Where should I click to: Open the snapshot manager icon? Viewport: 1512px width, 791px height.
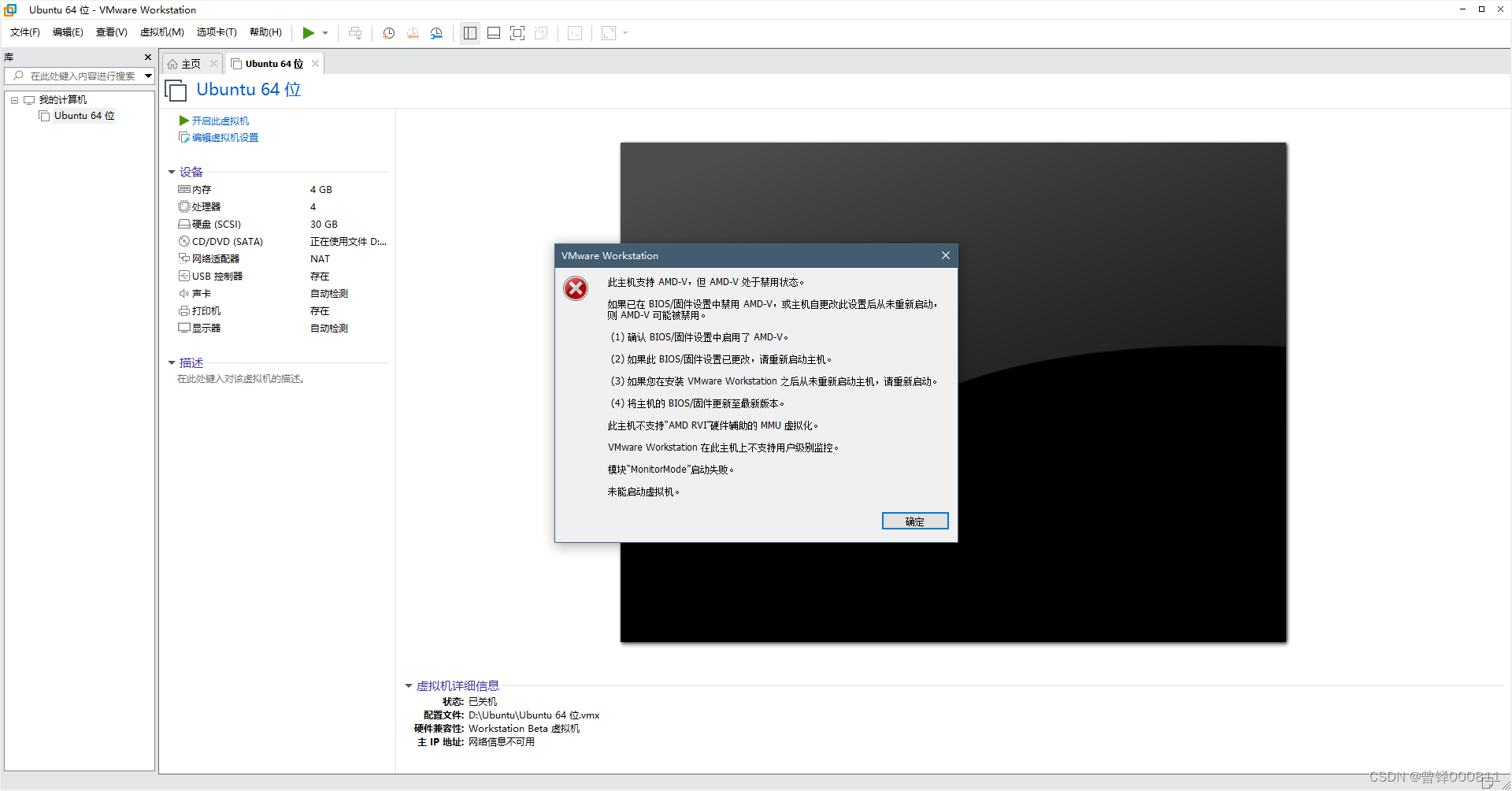[436, 33]
